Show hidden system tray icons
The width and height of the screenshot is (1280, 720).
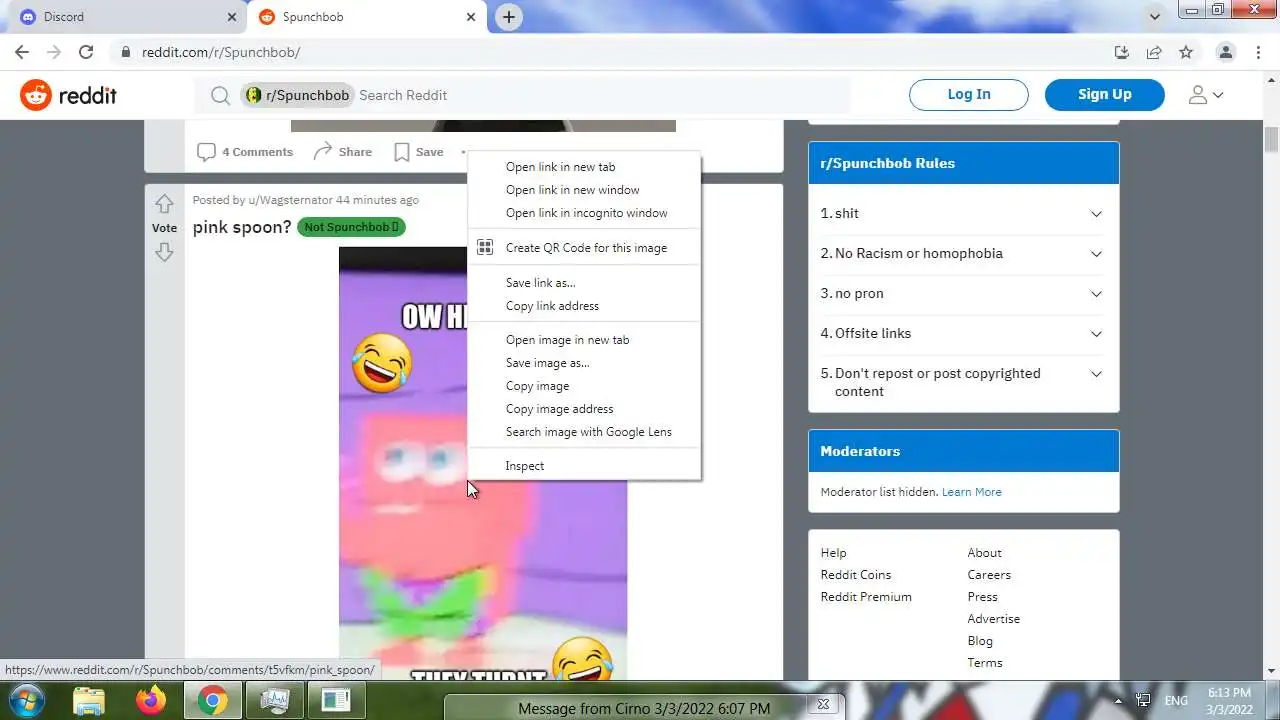point(1118,700)
